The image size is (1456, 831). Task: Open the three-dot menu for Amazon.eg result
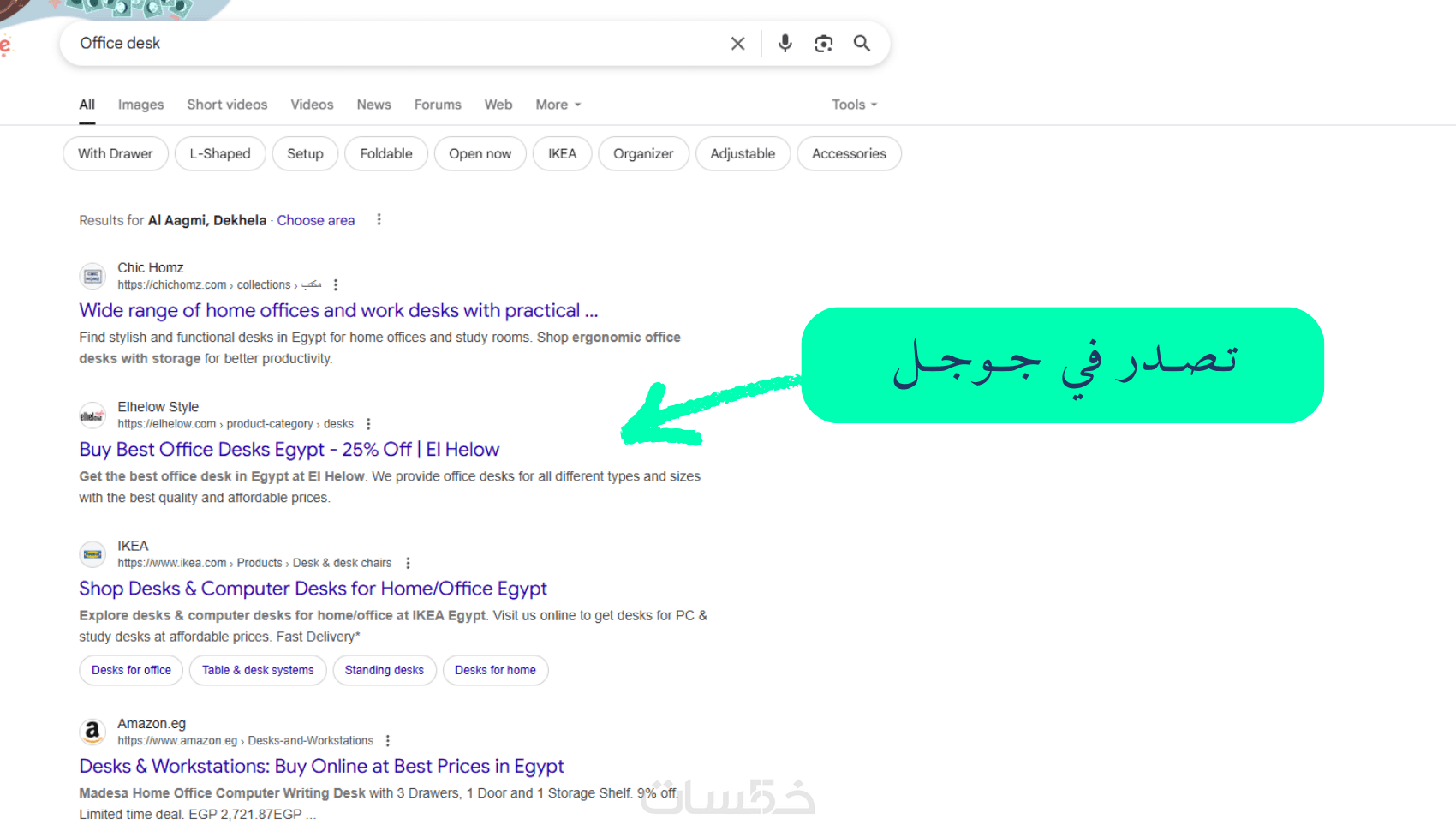tap(388, 741)
